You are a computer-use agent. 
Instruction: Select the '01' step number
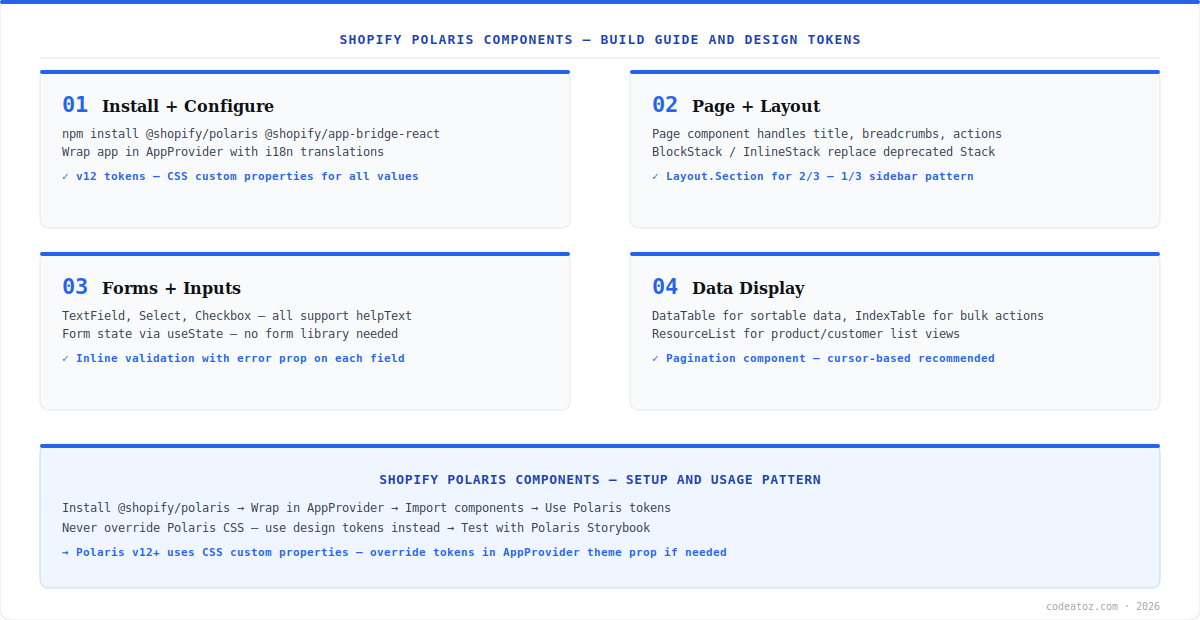75,105
